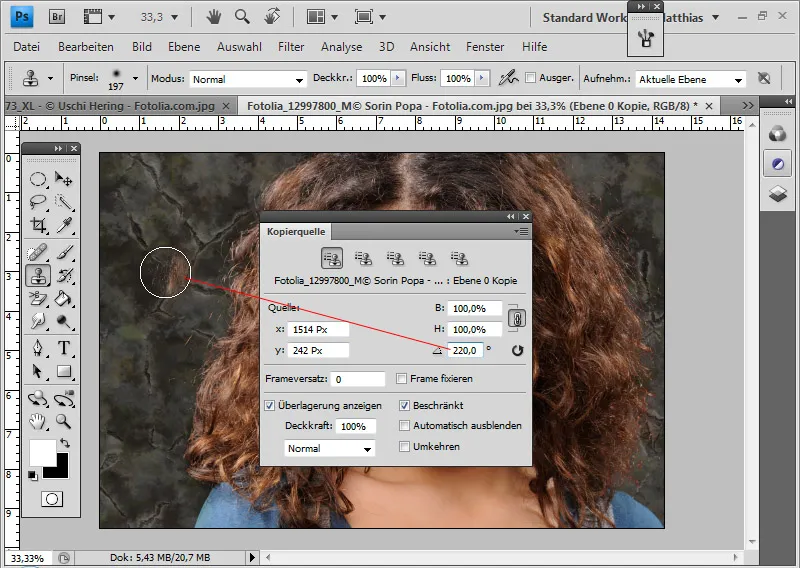Select the Smudge finger tool
800x568 pixels.
pyautogui.click(x=38, y=322)
